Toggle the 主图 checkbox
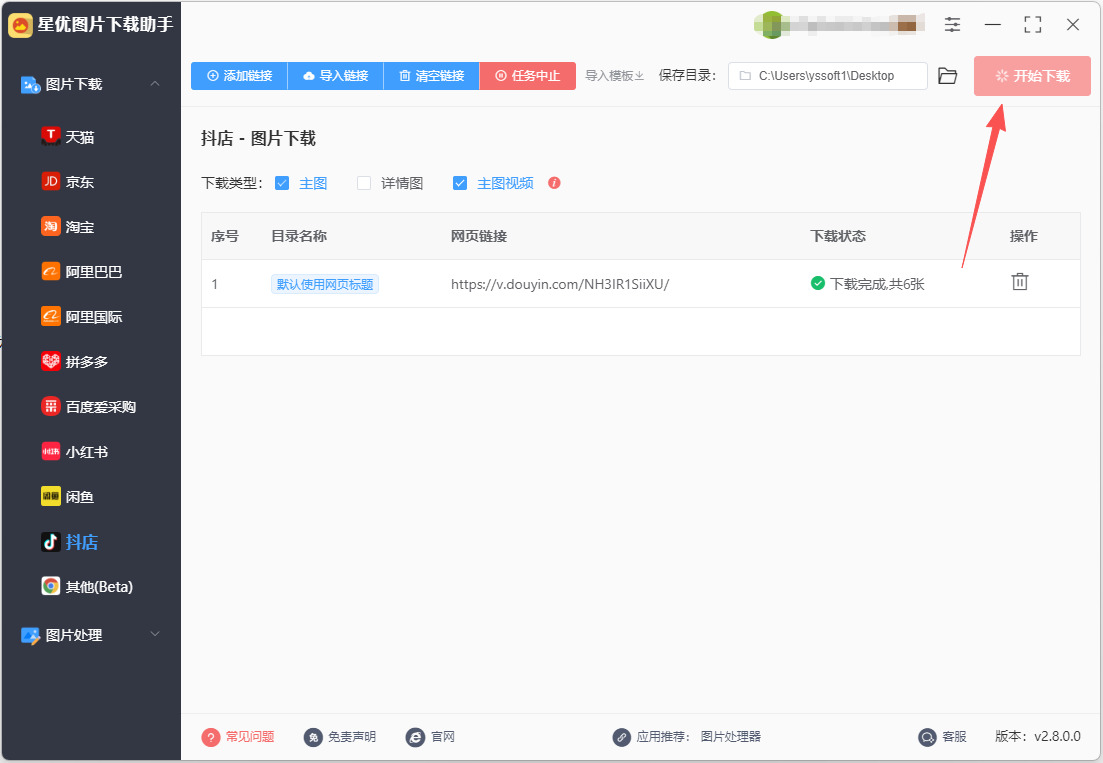Screen dimensions: 1103x763 pos(282,183)
